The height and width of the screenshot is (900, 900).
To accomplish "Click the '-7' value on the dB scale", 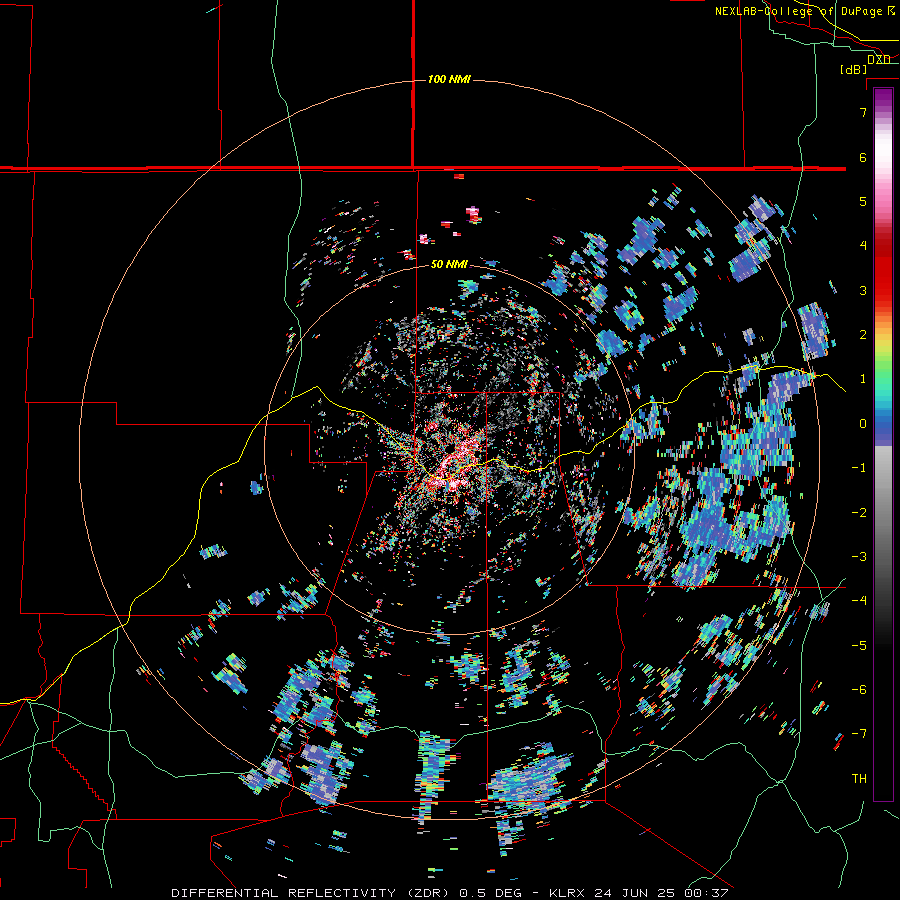I will [x=859, y=734].
